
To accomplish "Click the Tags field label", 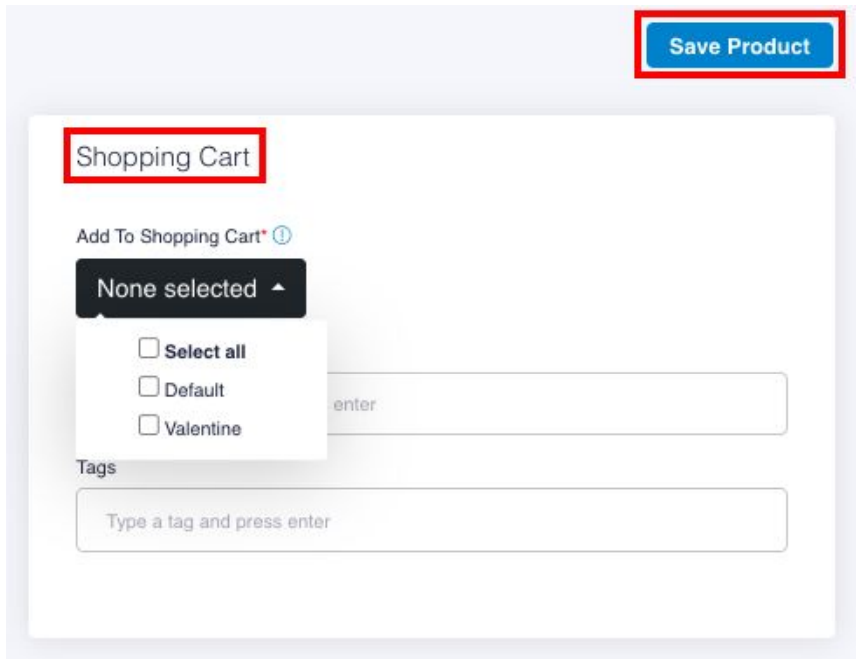I will (x=96, y=467).
